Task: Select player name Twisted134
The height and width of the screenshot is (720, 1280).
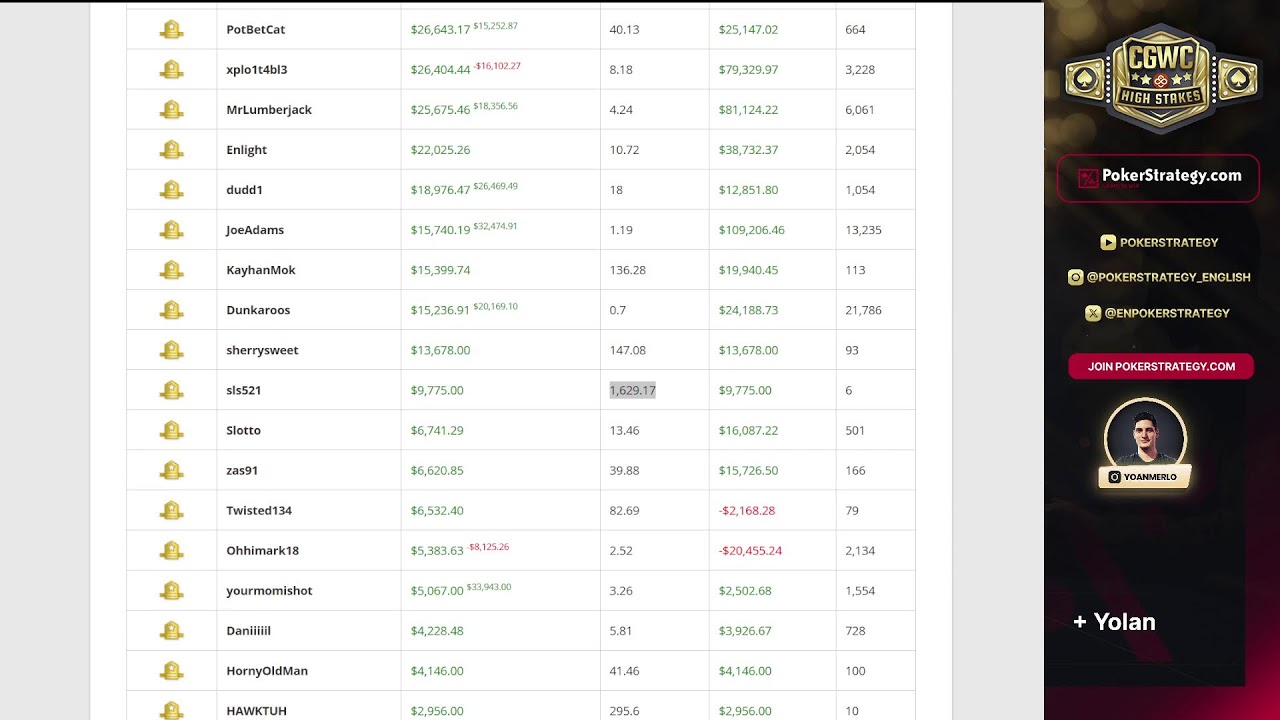Action: 259,510
